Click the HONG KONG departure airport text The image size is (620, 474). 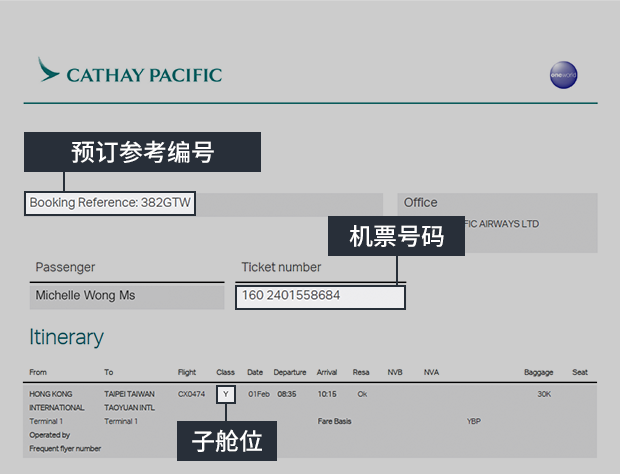(51, 394)
